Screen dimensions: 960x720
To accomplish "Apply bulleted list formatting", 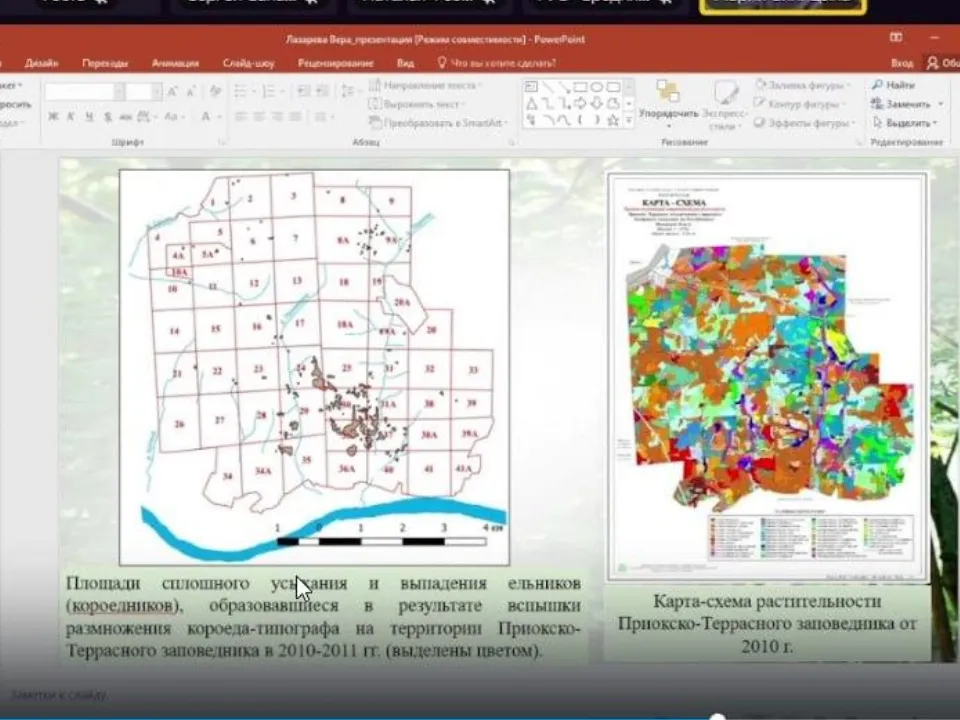I will point(240,91).
